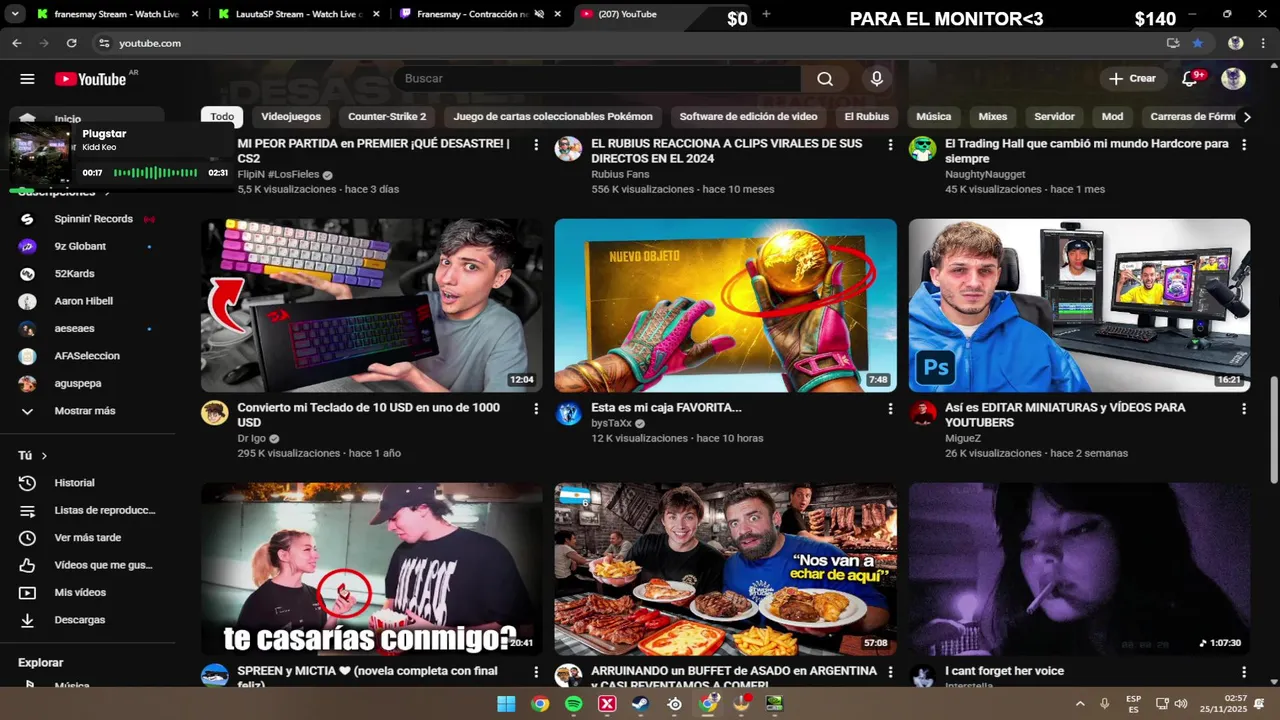Click the magnifier search button
The height and width of the screenshot is (720, 1280).
(824, 79)
